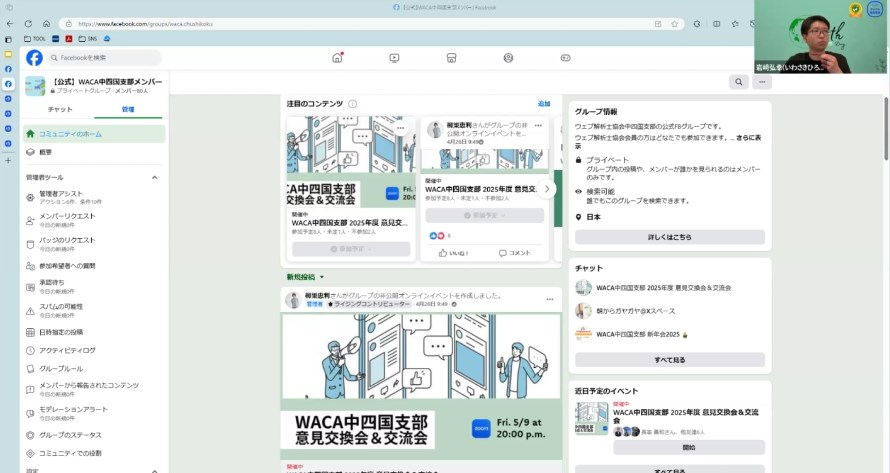
Task: Click the 詳しくはこちら button
Action: pos(669,237)
